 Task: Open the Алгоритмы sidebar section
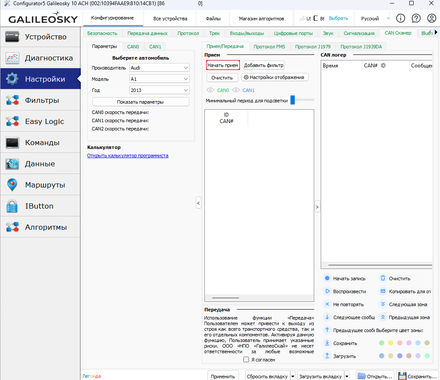pos(40,227)
